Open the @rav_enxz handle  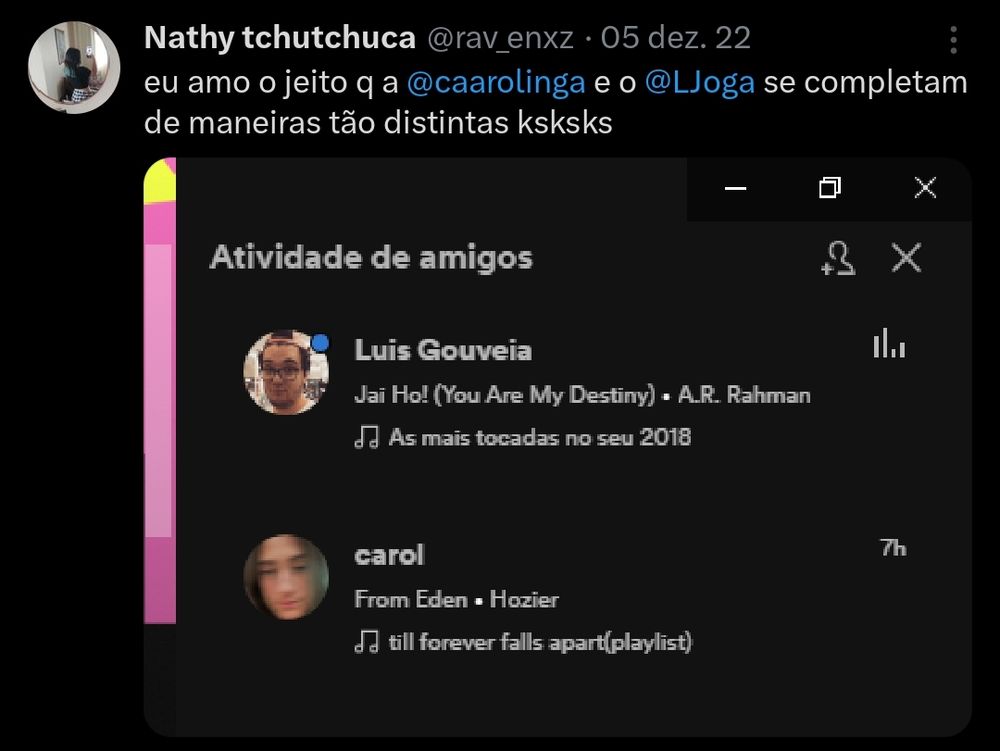point(500,38)
